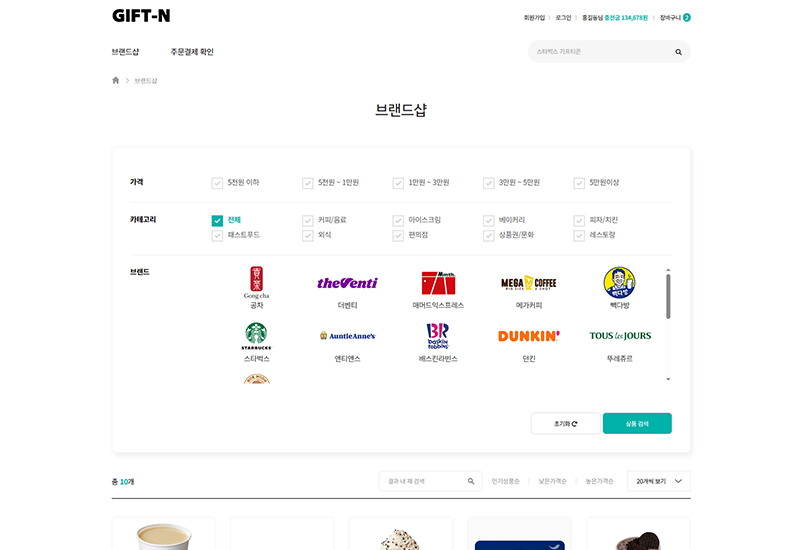Check the 5천원 이하 price filter

(217, 183)
